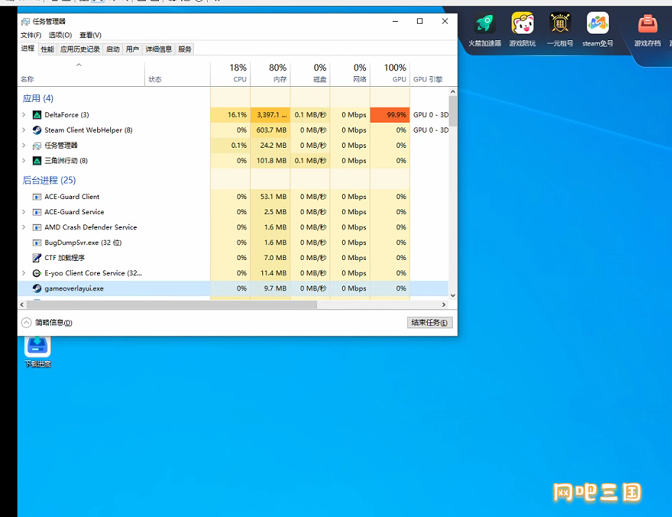
Task: Click the gameoverlayui.exe Steam icon
Action: (x=37, y=289)
